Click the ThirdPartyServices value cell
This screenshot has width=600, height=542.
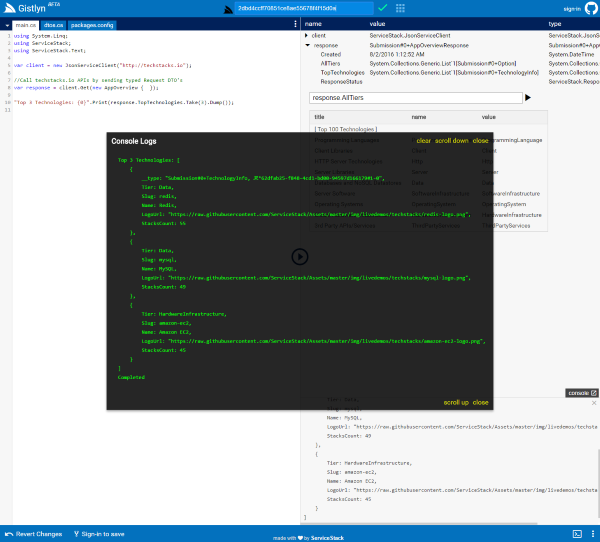(505, 225)
